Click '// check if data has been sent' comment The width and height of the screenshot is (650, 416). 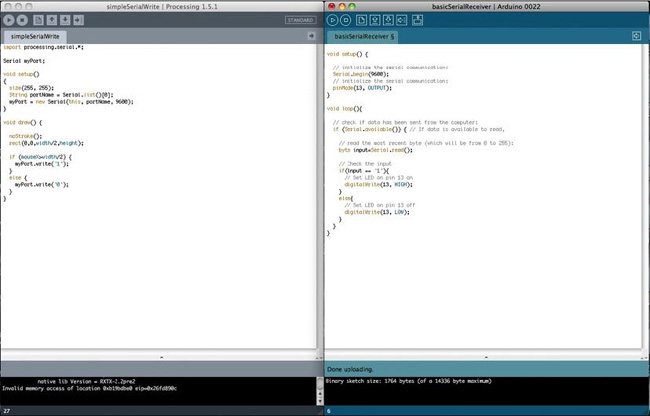pyautogui.click(x=405, y=123)
